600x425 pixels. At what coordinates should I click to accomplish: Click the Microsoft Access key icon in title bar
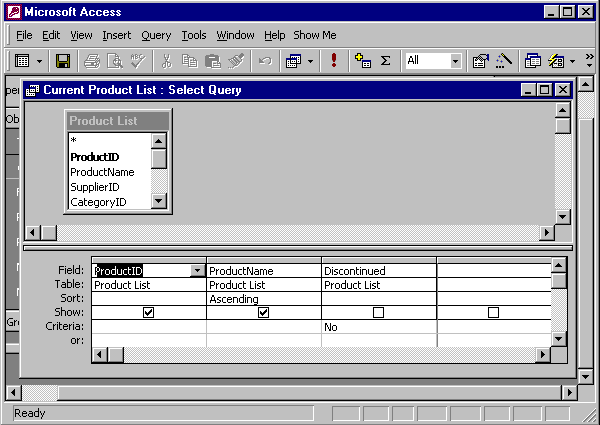point(14,12)
